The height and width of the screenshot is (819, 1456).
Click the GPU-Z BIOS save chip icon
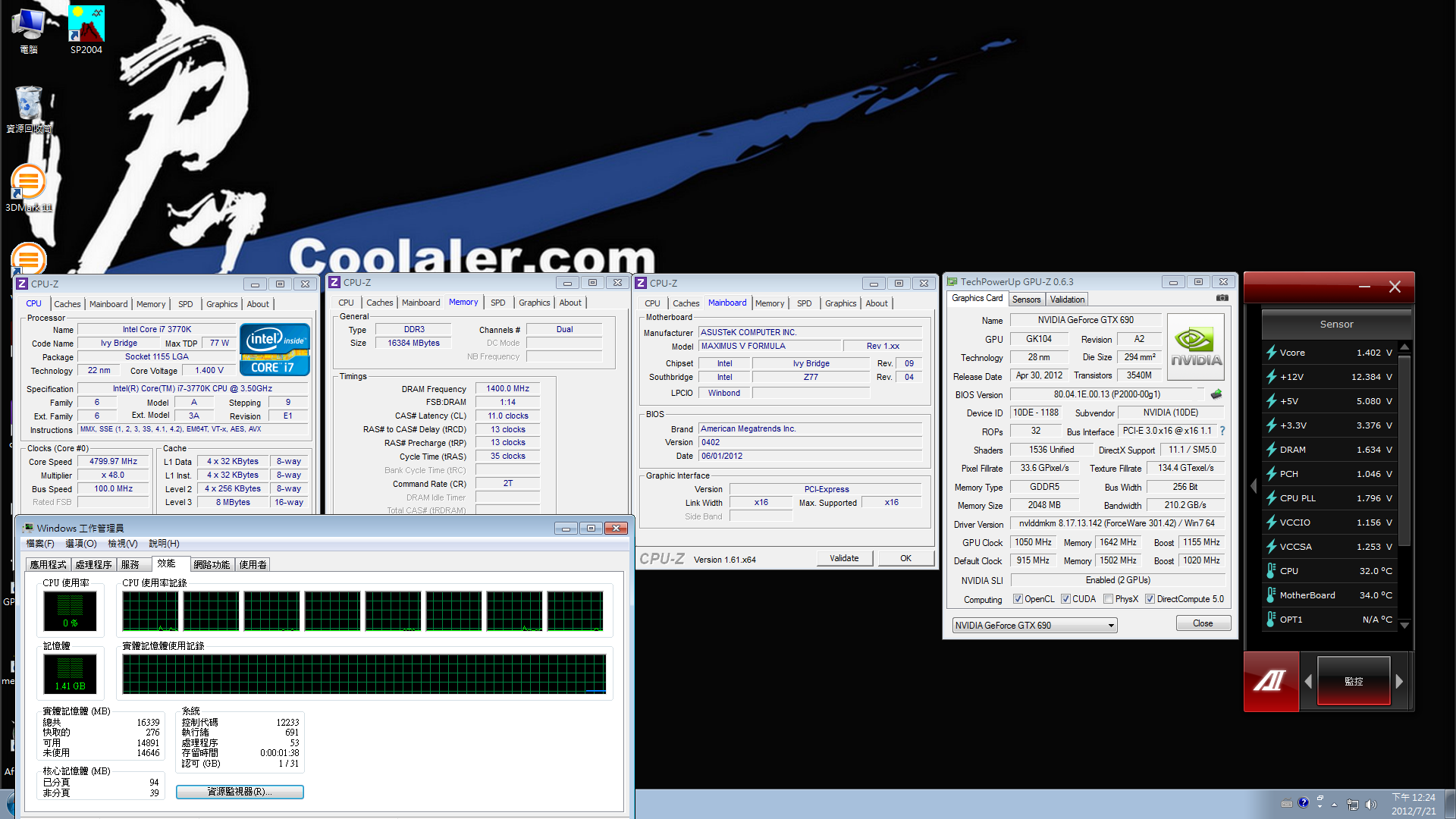[1216, 394]
